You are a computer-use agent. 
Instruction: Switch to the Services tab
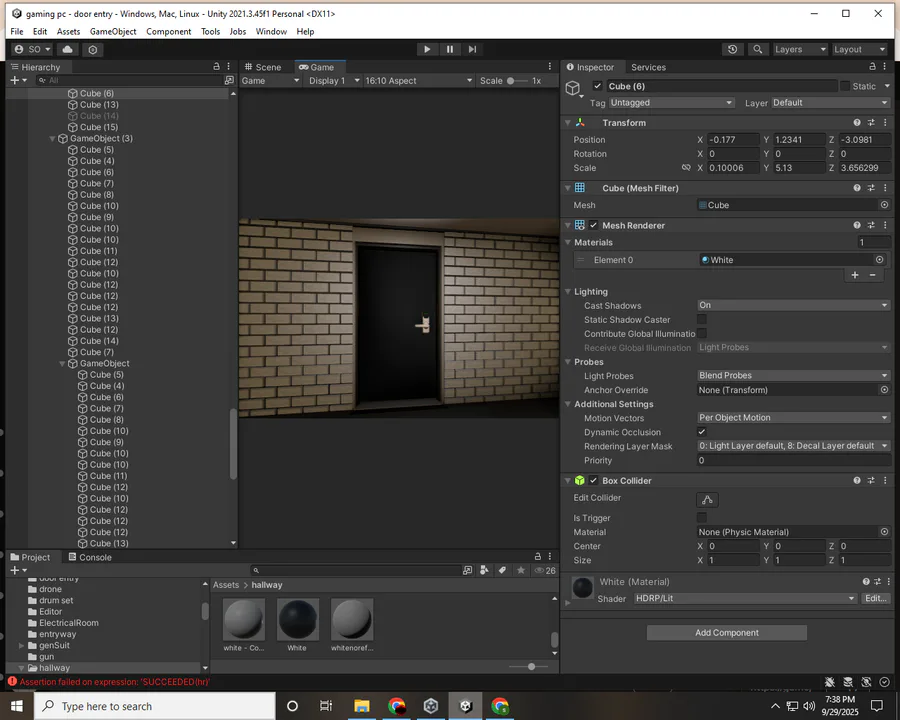click(648, 67)
